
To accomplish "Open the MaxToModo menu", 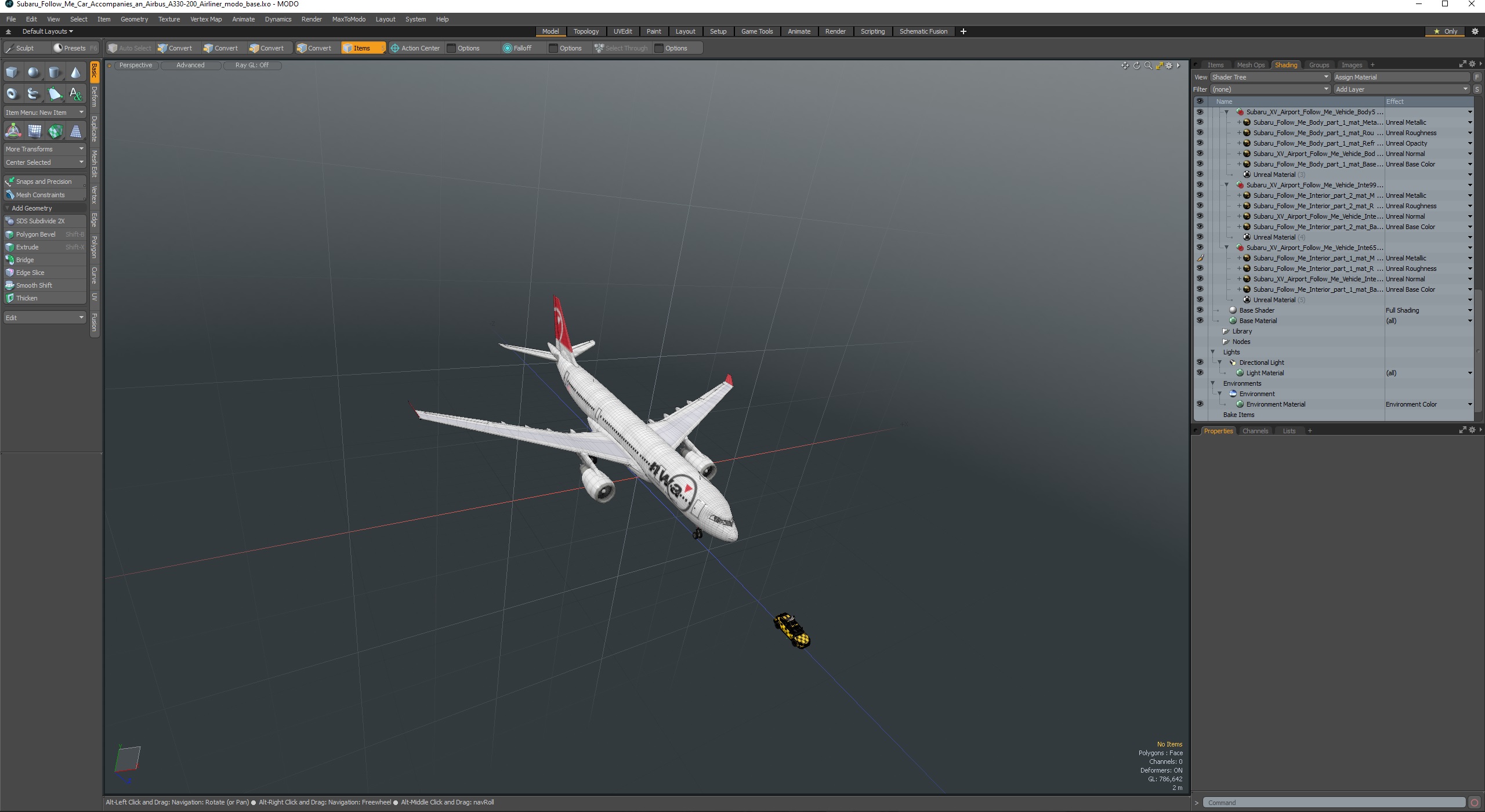I will (x=349, y=19).
